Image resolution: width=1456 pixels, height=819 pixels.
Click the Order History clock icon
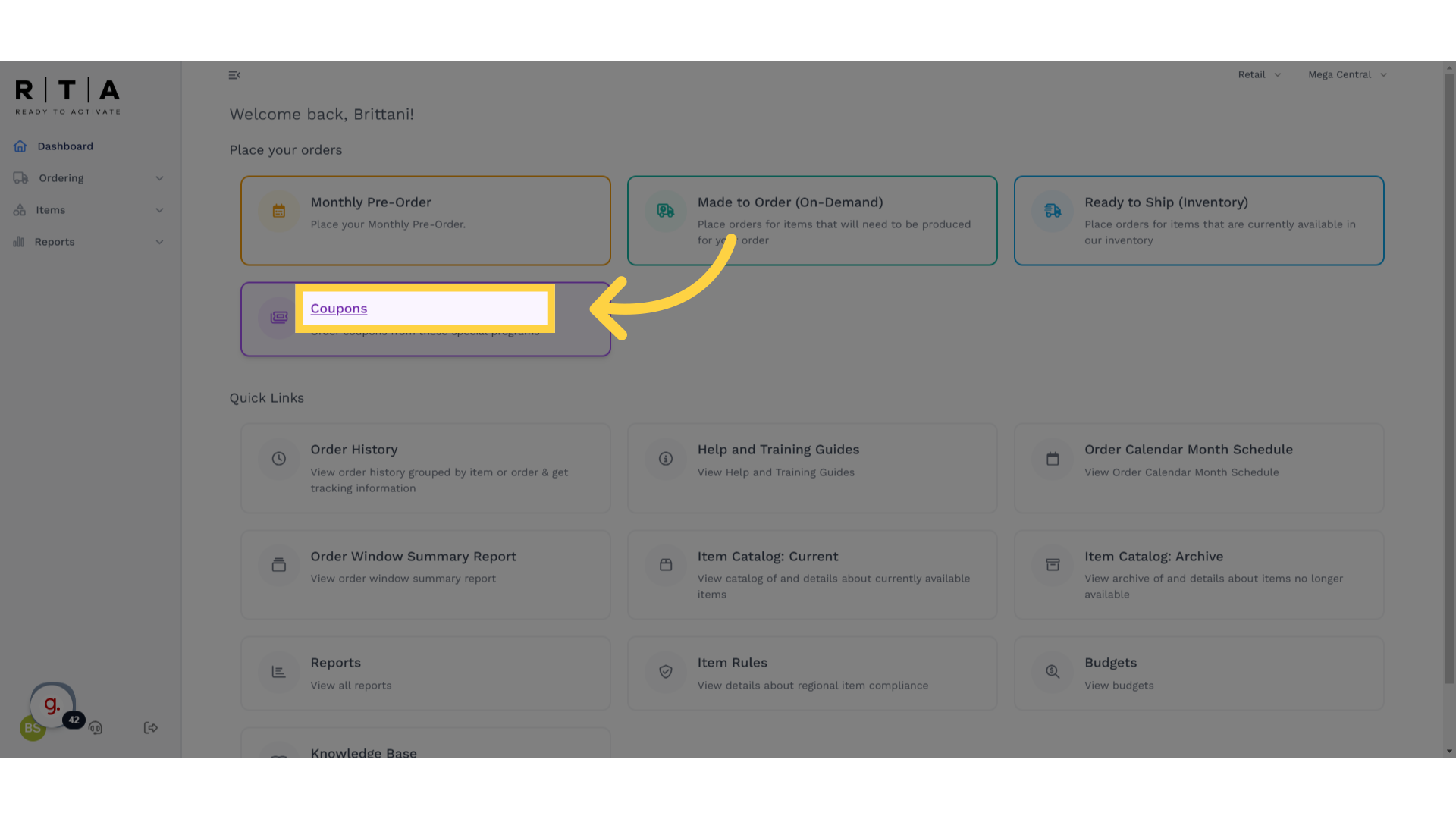(279, 459)
